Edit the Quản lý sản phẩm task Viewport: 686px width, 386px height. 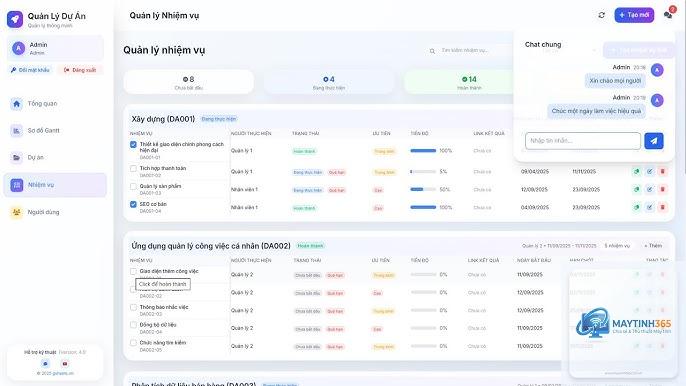click(x=650, y=189)
